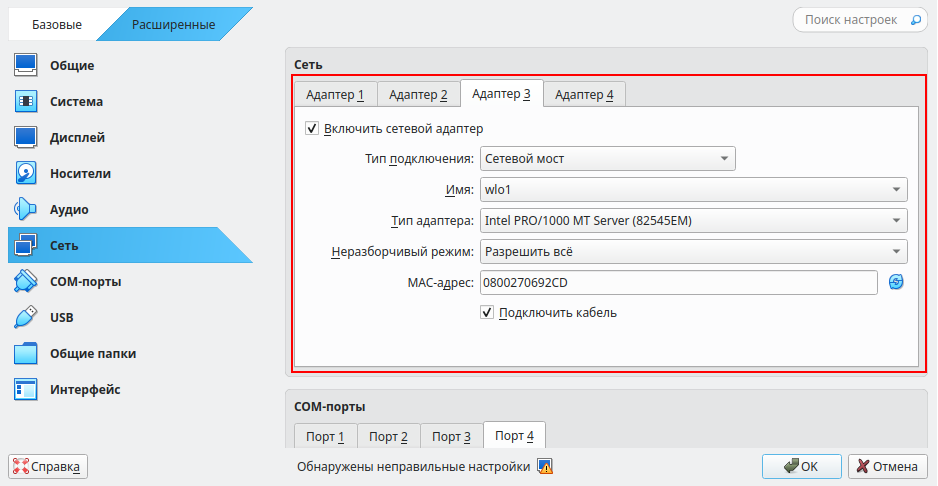Click the invalid settings warning icon
The image size is (938, 486).
click(x=545, y=466)
